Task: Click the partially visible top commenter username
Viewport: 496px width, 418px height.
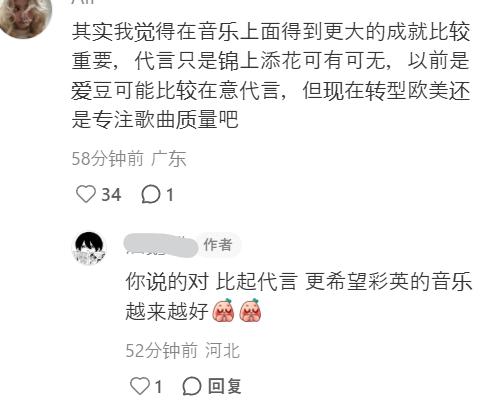Action: [x=83, y=2]
